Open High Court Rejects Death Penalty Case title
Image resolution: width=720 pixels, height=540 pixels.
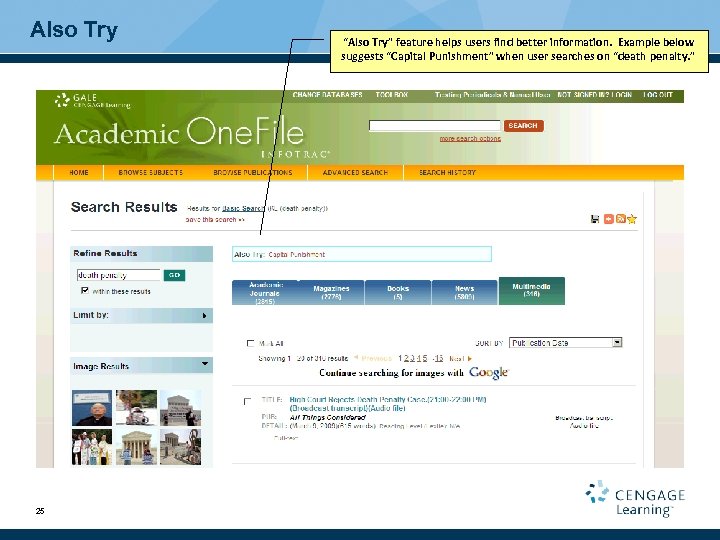(388, 404)
